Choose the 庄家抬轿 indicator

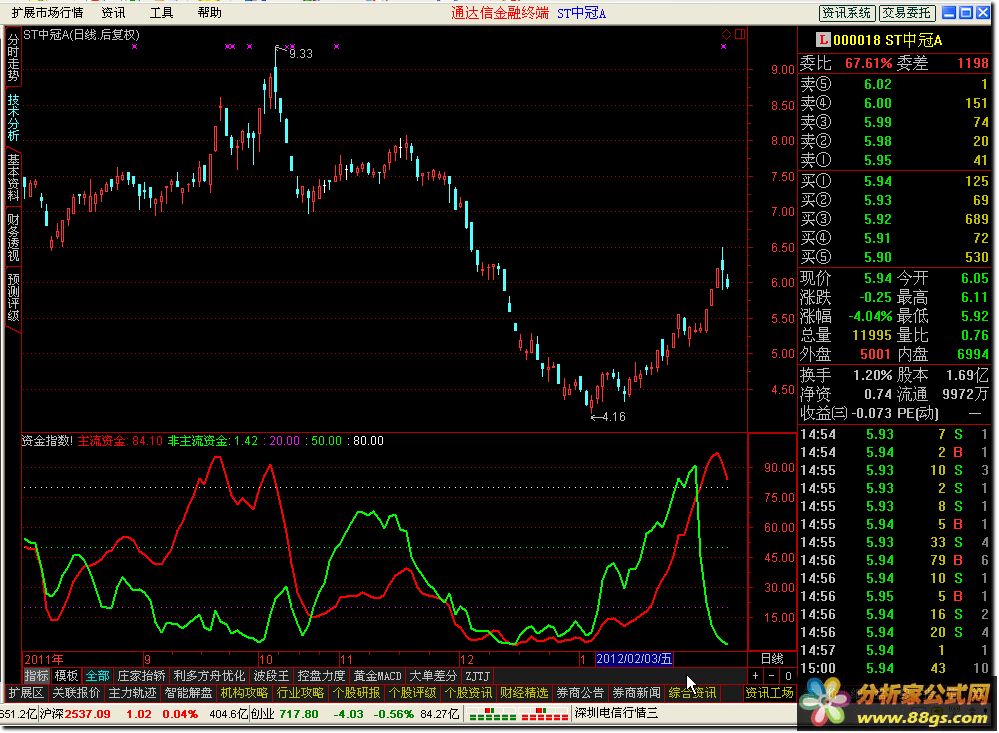[x=141, y=676]
